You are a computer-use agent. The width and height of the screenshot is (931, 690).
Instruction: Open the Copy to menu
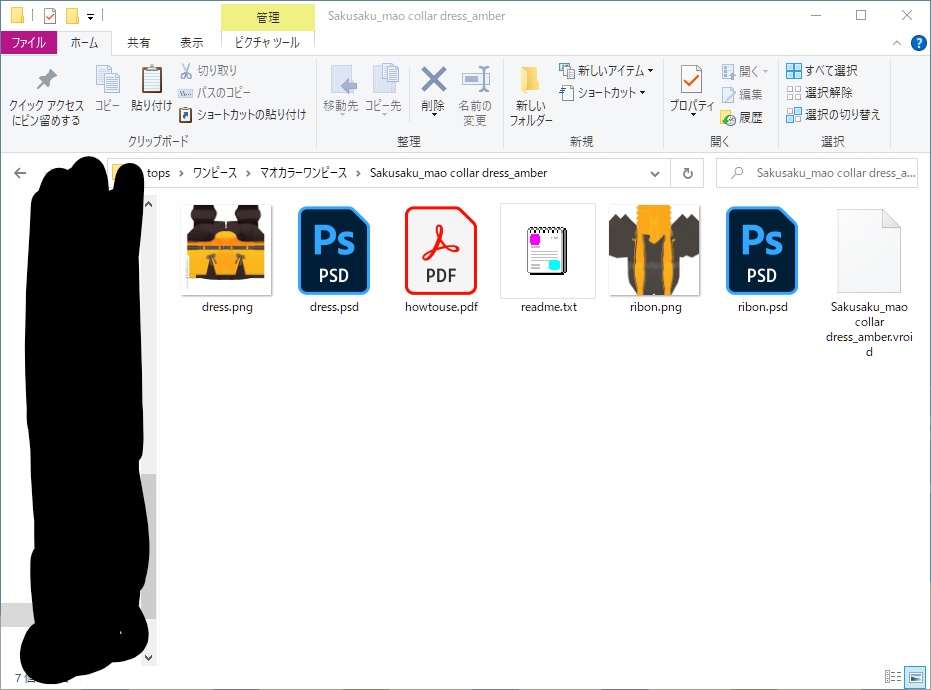(383, 89)
